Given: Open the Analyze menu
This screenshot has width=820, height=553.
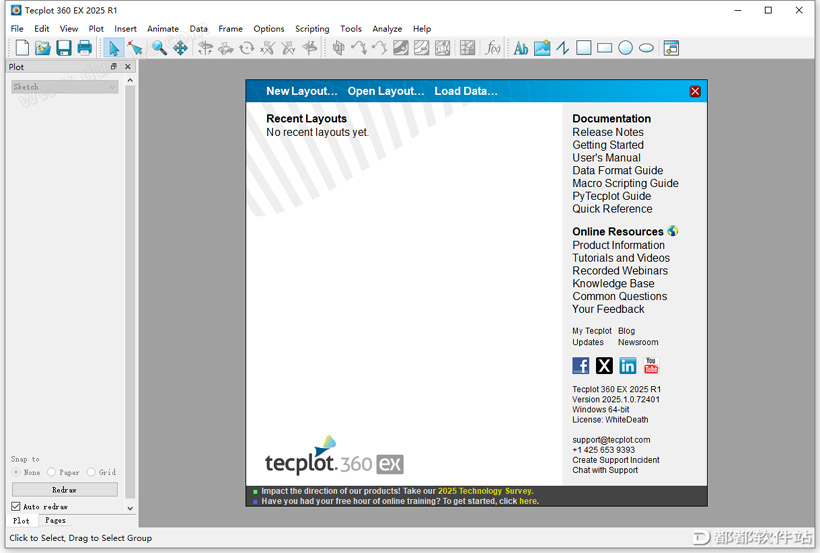Looking at the screenshot, I should (387, 29).
